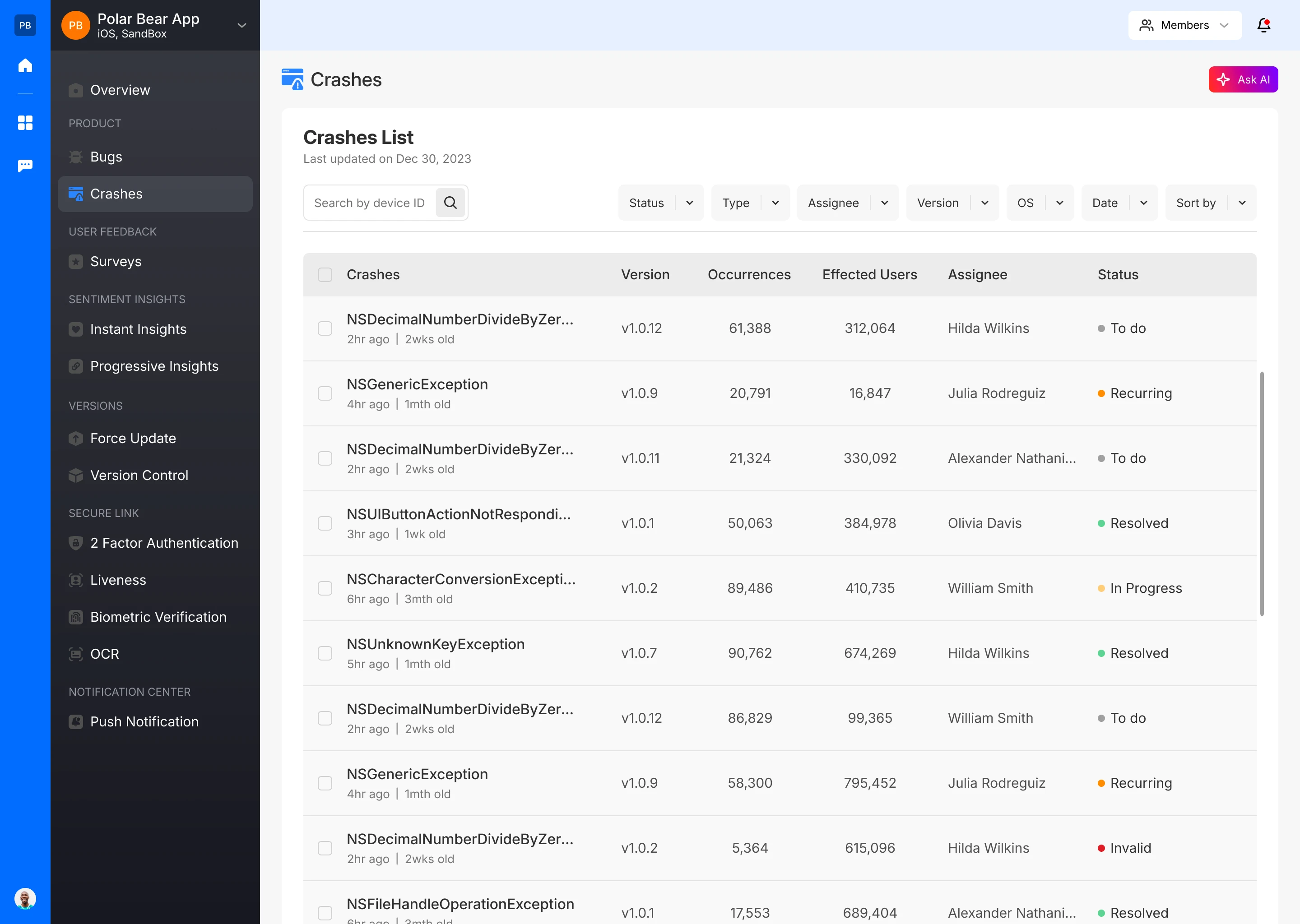
Task: Check the NSUnknownKeyException row checkbox
Action: [325, 653]
